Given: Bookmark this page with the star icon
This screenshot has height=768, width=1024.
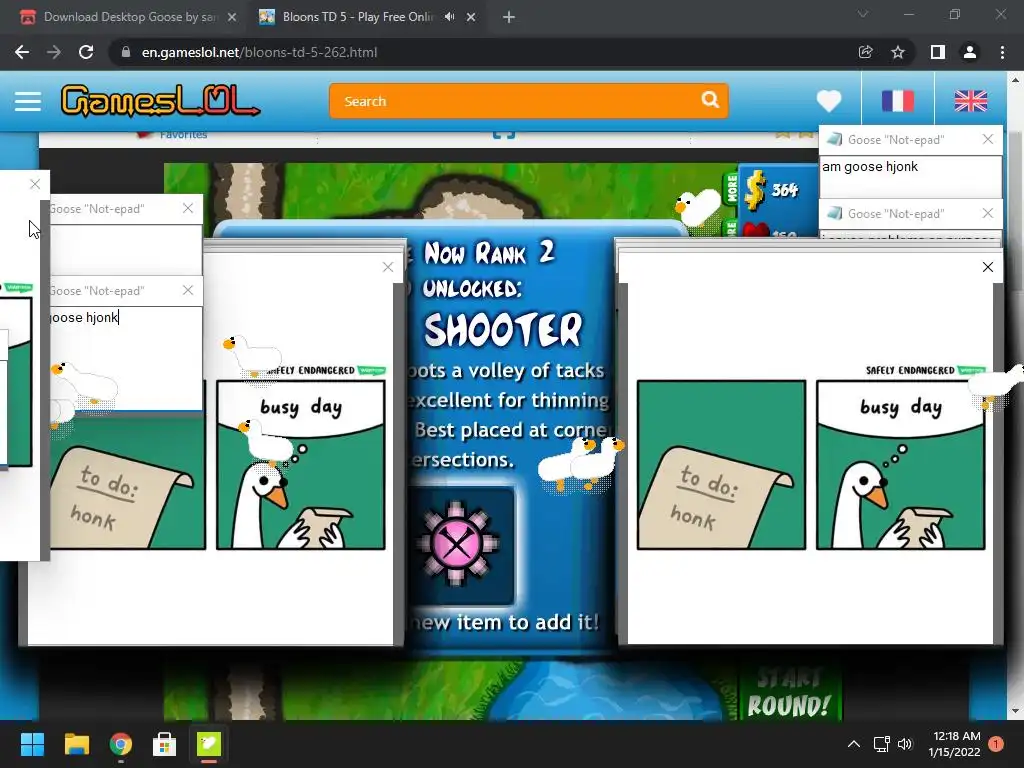Looking at the screenshot, I should pos(898,52).
